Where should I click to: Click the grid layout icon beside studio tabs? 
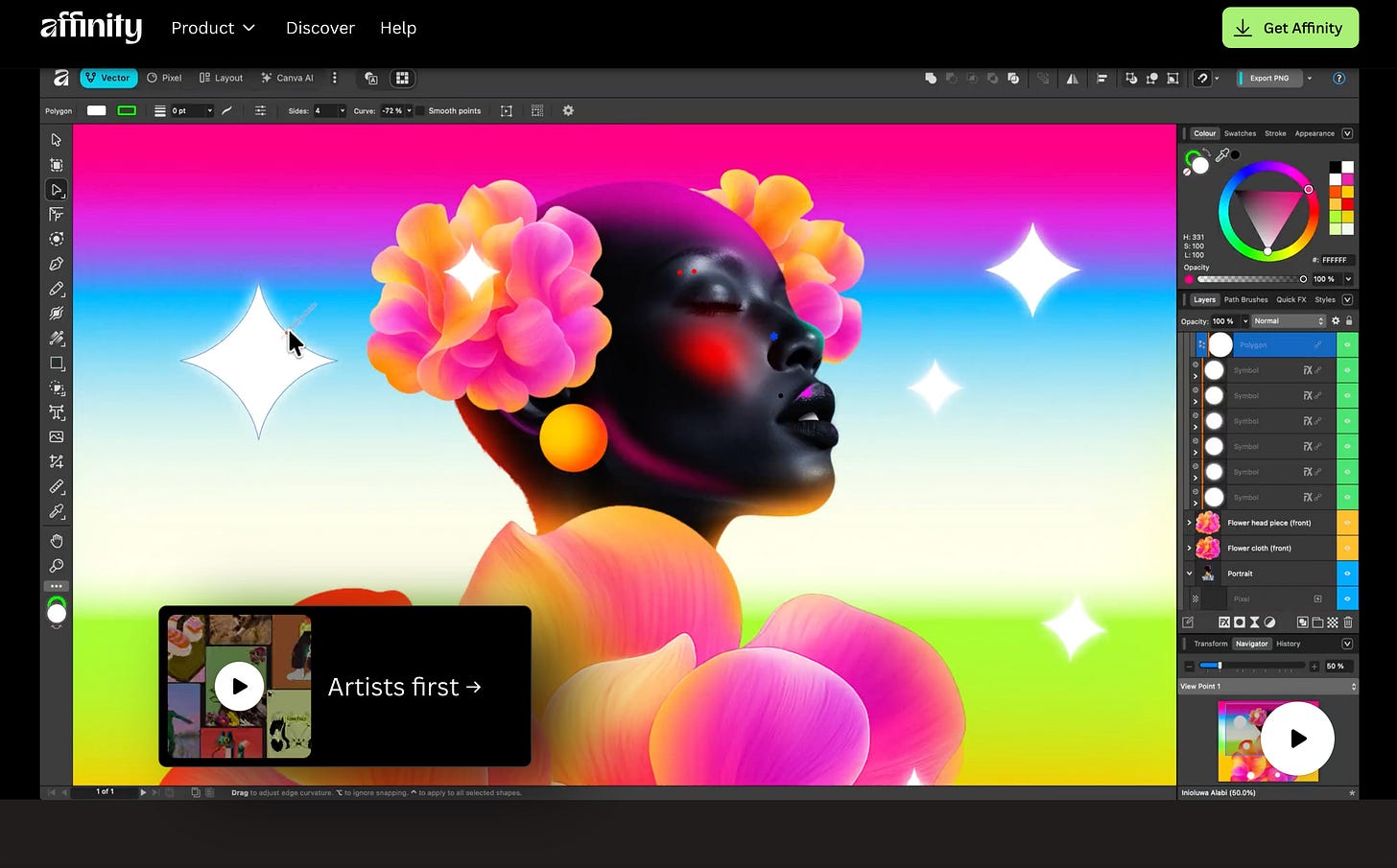(x=403, y=78)
